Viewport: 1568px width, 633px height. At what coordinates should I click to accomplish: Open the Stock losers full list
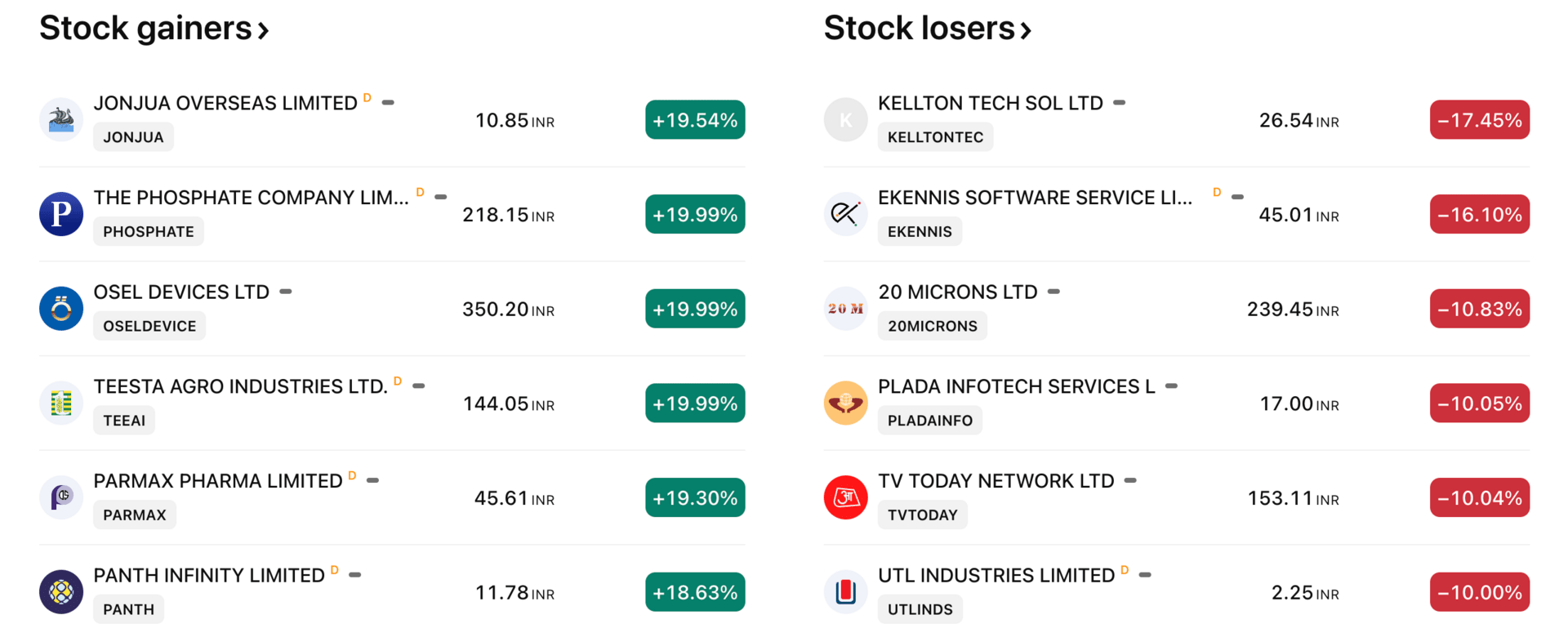click(x=928, y=29)
